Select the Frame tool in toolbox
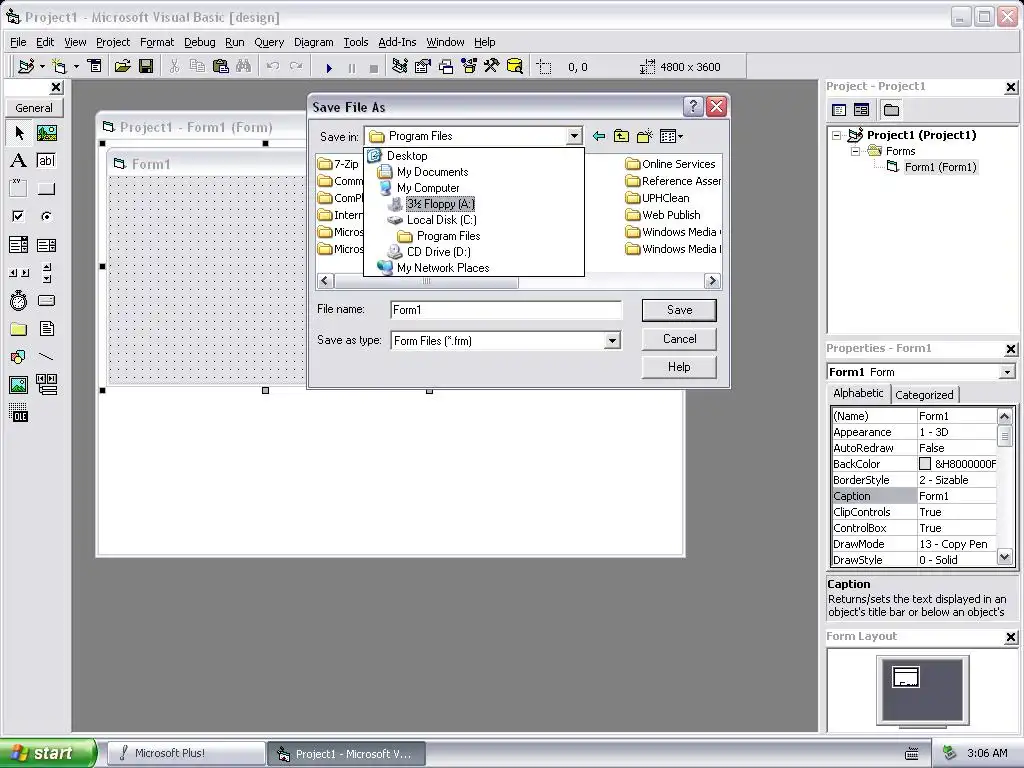The height and width of the screenshot is (768, 1024). [x=19, y=189]
